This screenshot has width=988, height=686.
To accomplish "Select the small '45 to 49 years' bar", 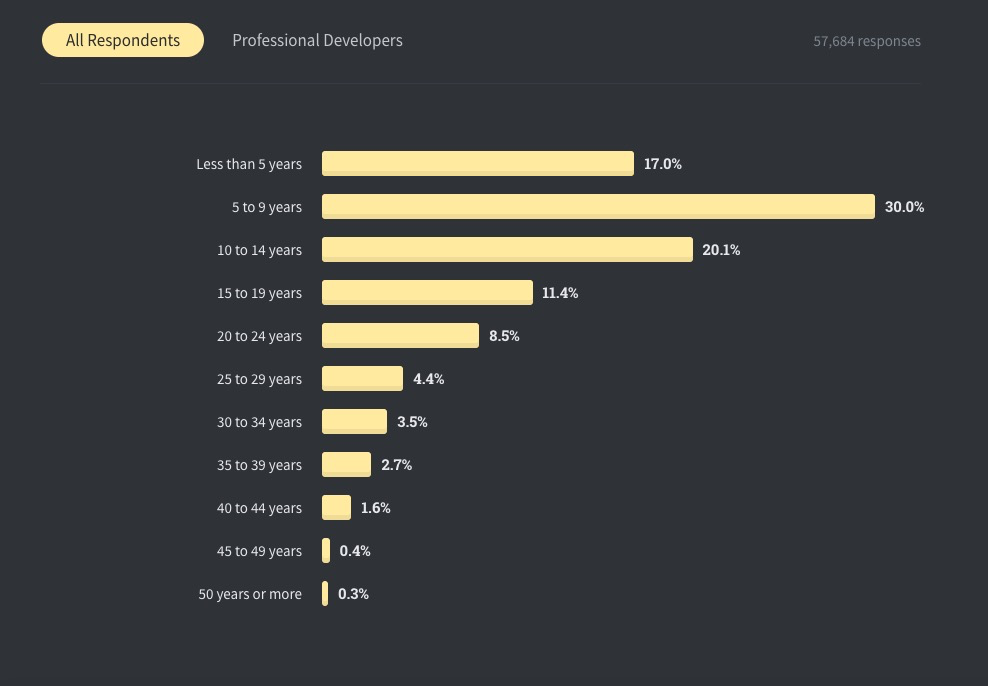I will [x=326, y=550].
